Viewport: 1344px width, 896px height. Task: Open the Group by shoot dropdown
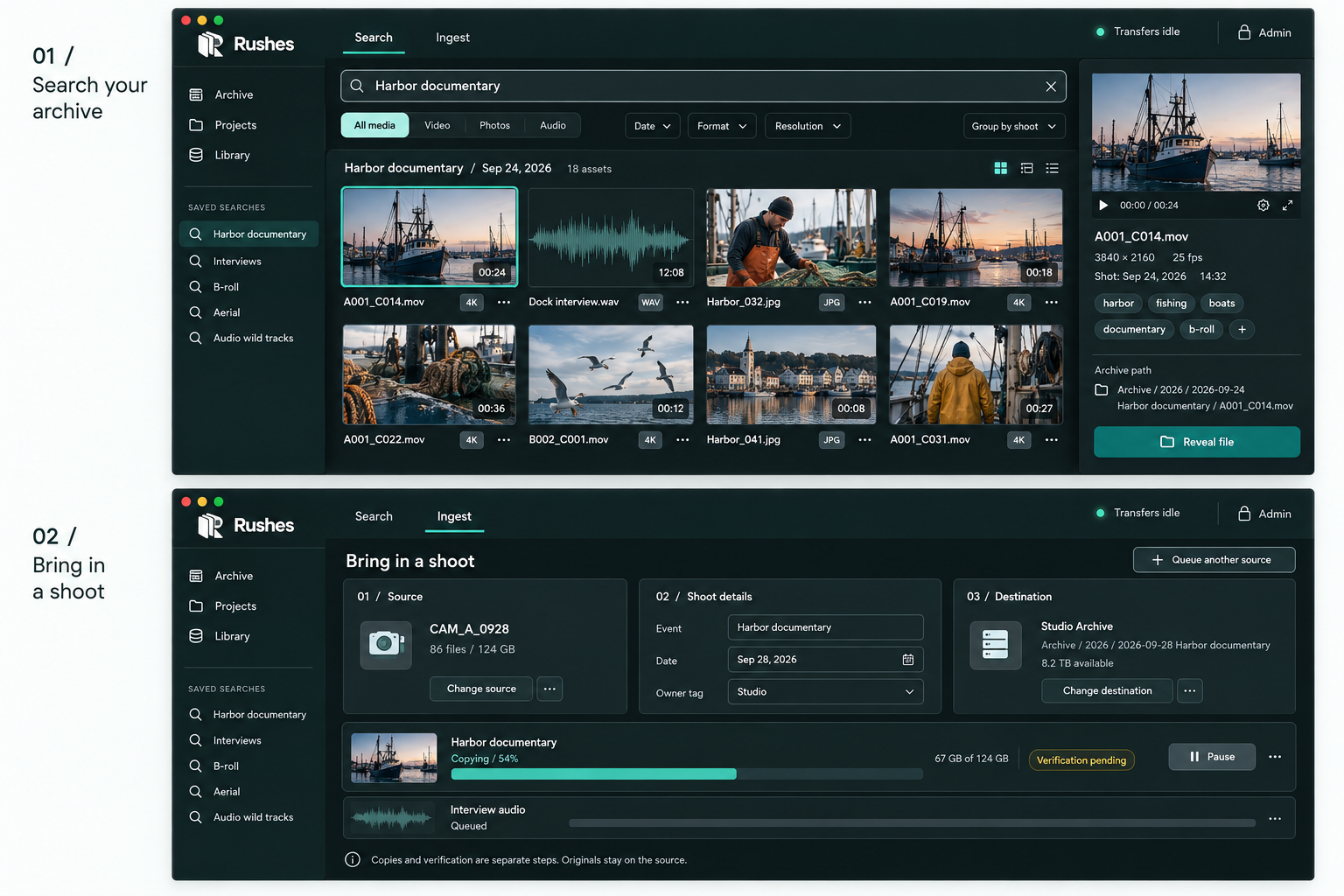(1014, 126)
